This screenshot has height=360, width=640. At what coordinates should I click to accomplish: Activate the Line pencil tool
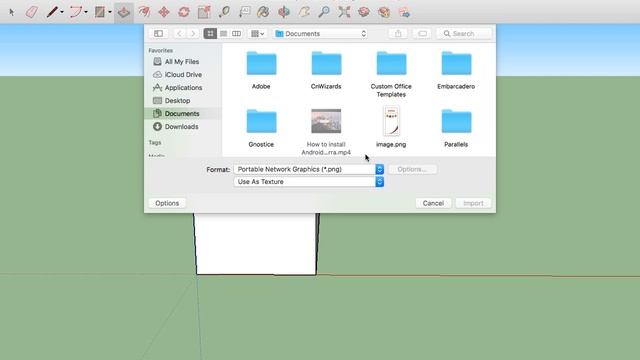(52, 12)
